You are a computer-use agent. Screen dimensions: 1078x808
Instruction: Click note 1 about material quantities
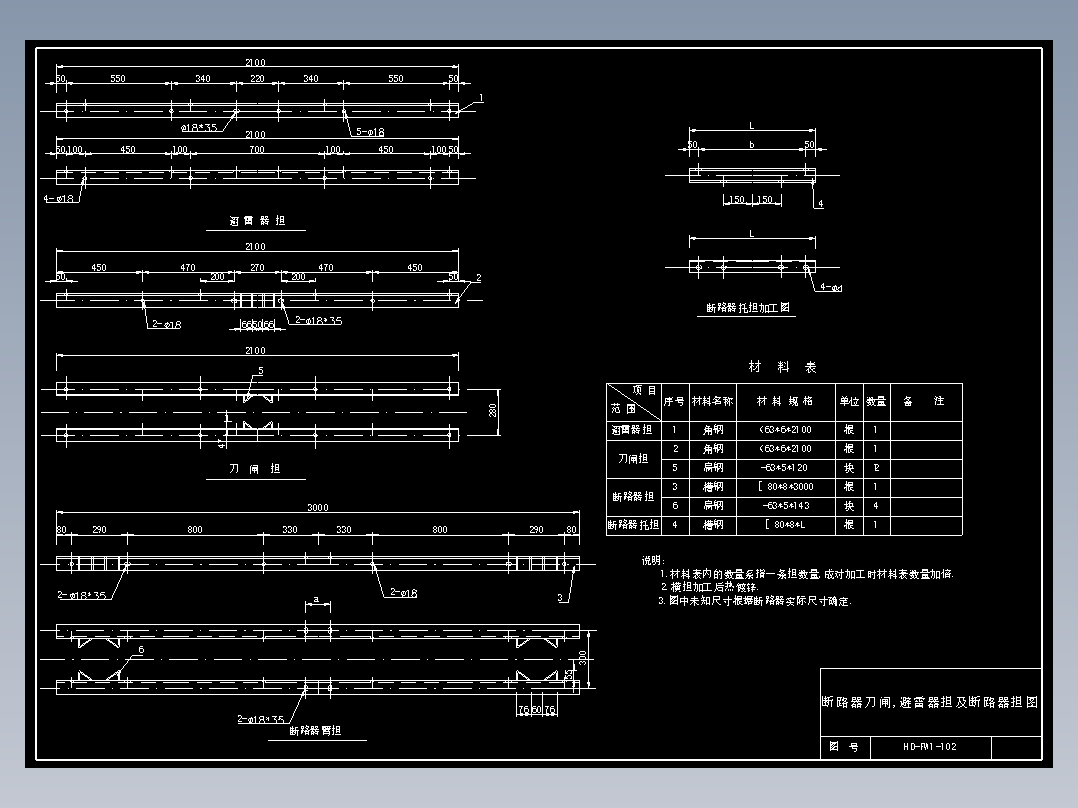pyautogui.click(x=806, y=574)
